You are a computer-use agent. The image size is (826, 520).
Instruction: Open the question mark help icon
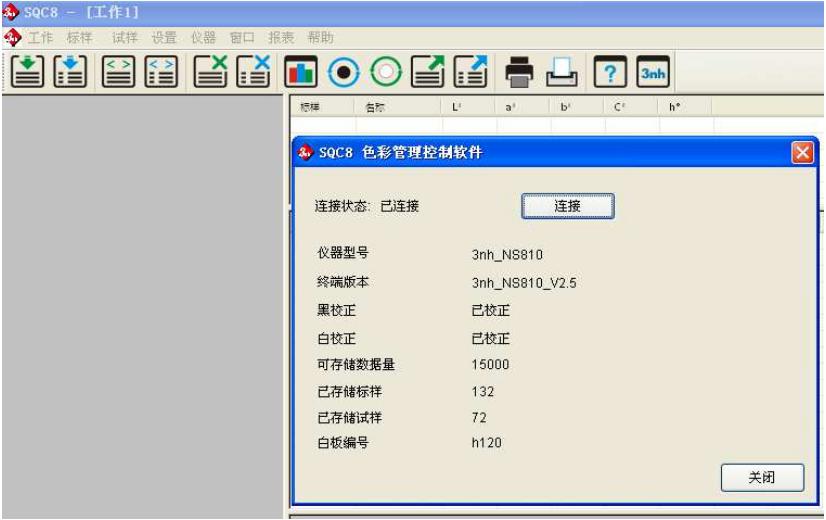[x=610, y=72]
